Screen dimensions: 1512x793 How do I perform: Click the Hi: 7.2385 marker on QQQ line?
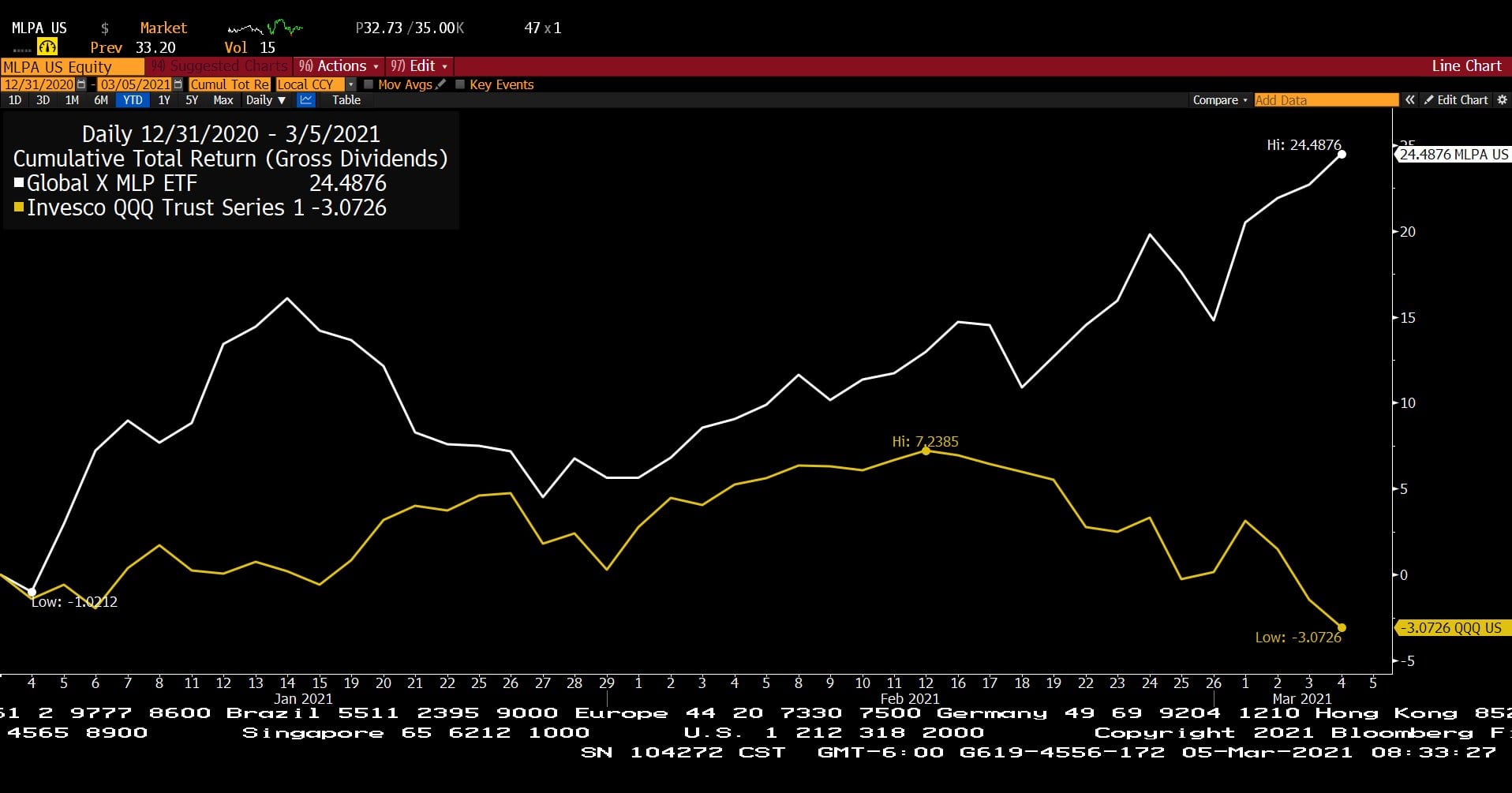[x=926, y=451]
